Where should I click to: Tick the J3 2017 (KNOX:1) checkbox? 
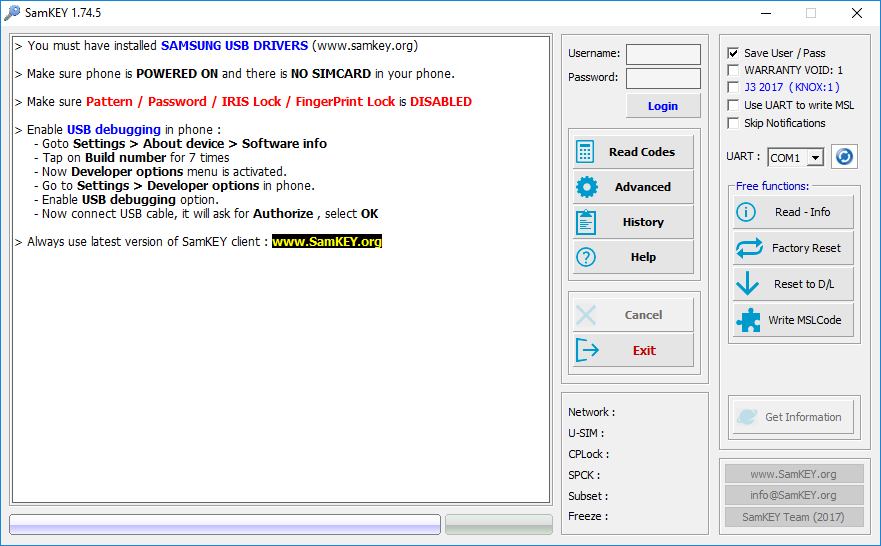[733, 87]
